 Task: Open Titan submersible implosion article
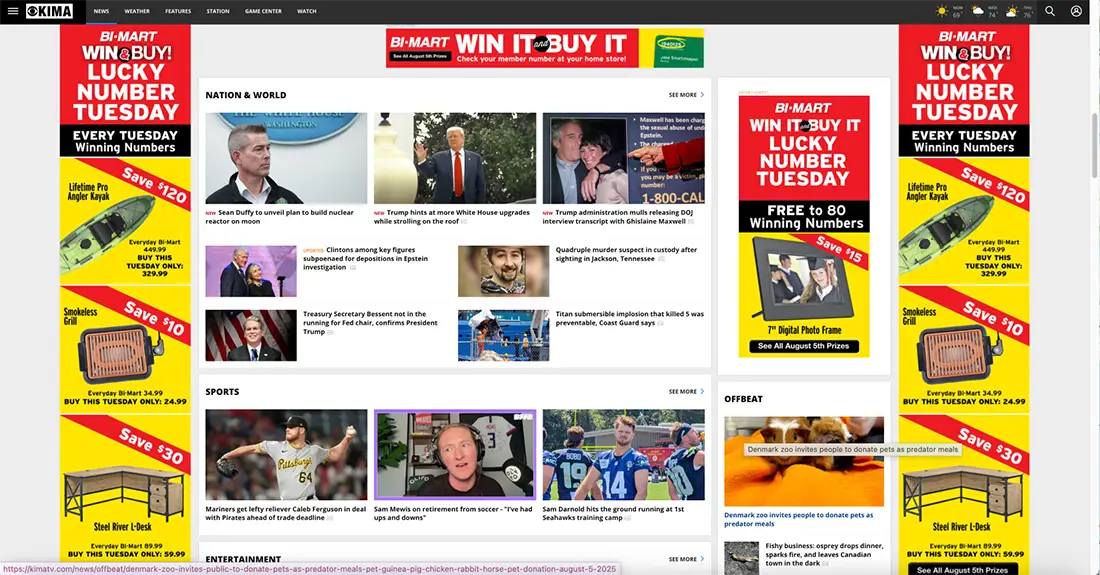(x=629, y=318)
